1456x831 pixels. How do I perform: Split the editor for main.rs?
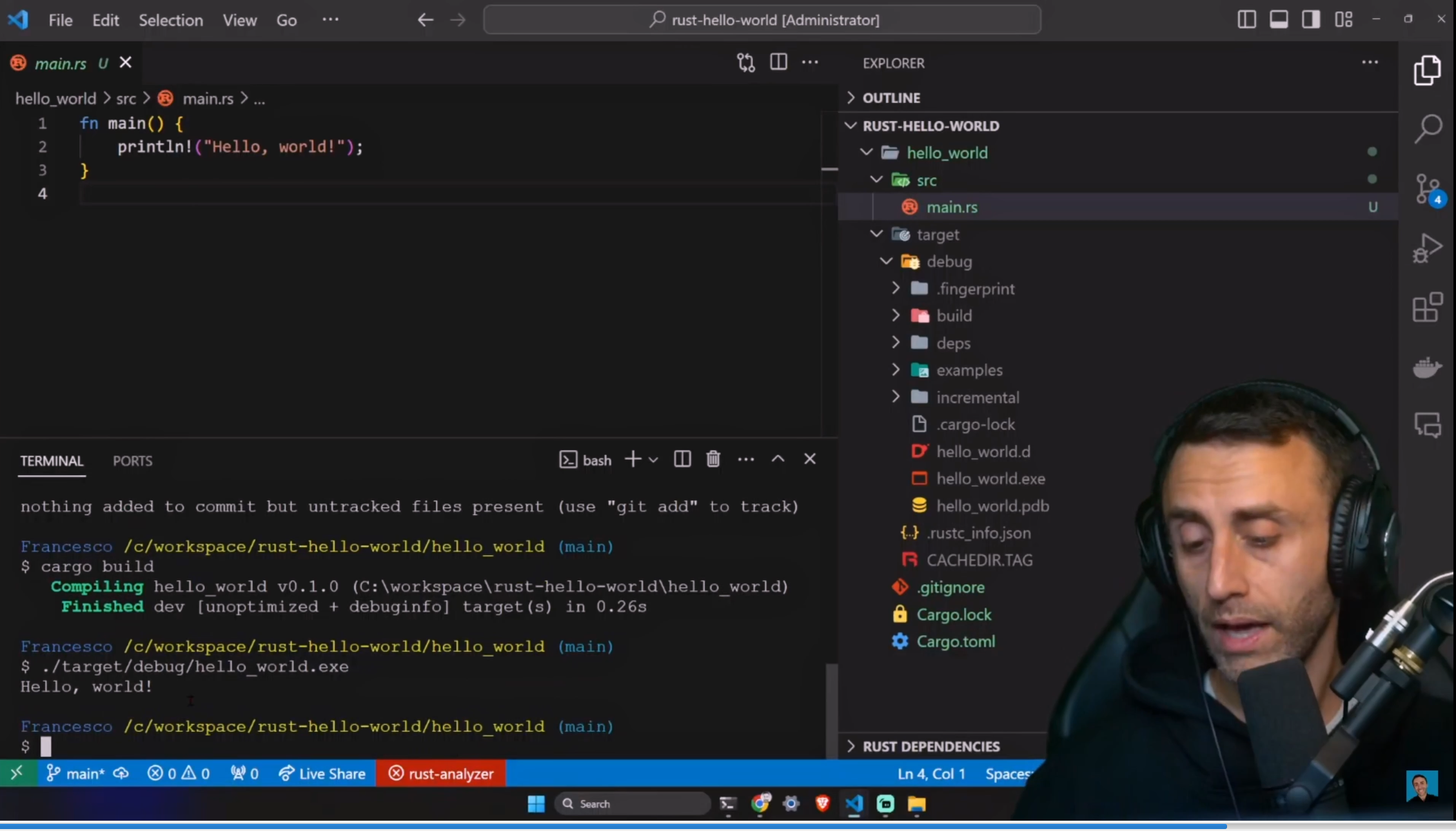[778, 62]
